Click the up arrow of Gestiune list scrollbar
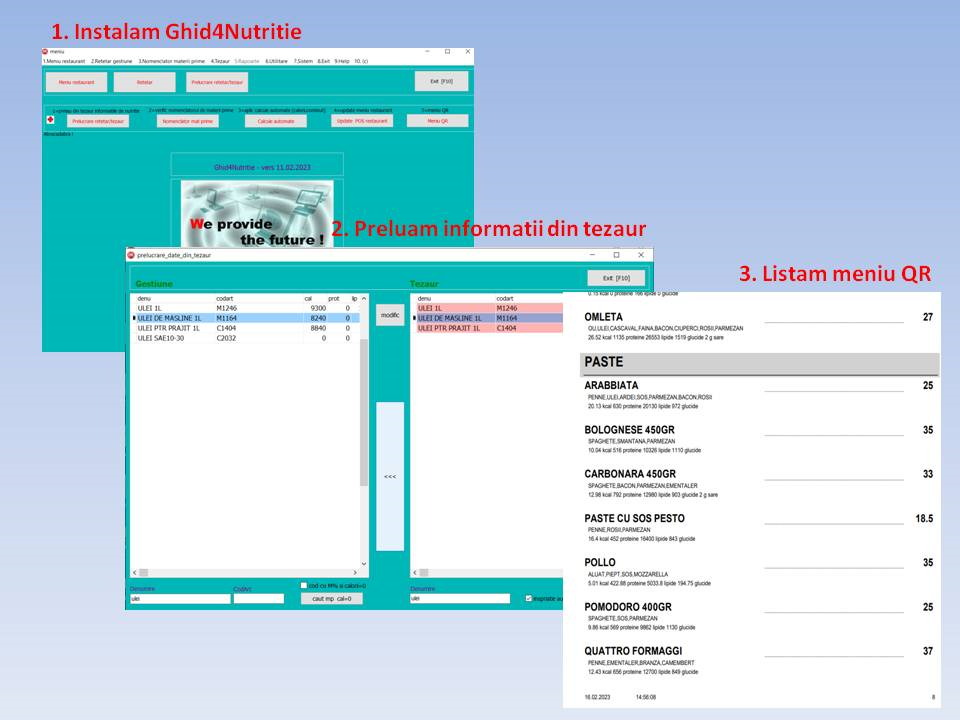 (364, 299)
